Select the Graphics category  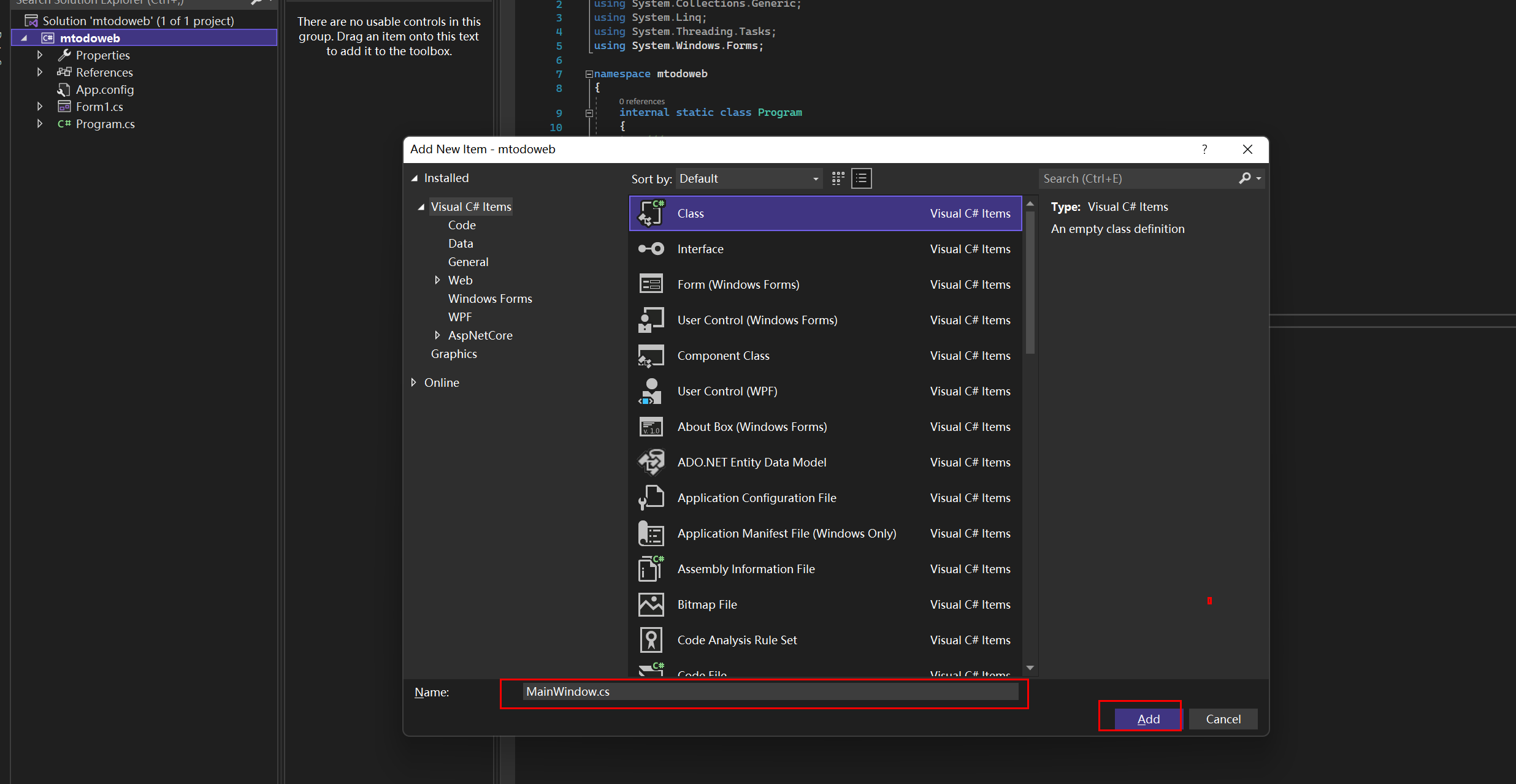click(453, 354)
